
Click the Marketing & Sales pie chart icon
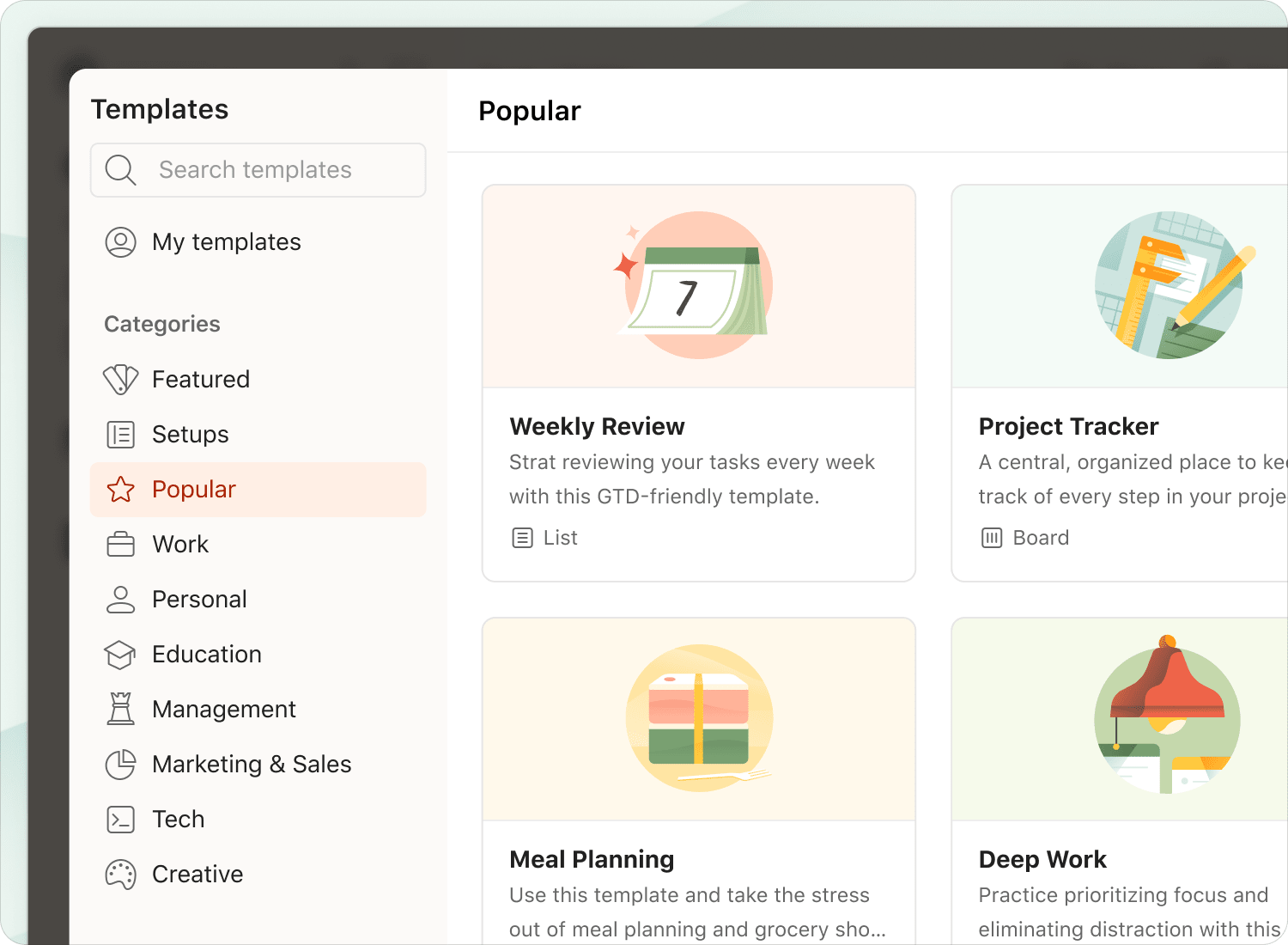[120, 765]
